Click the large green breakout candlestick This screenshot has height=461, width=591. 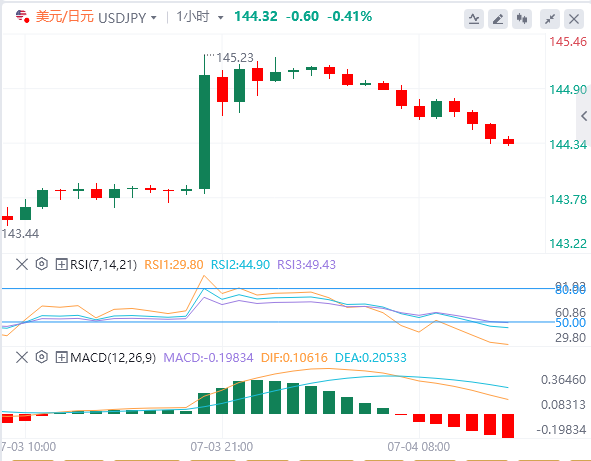[x=204, y=132]
